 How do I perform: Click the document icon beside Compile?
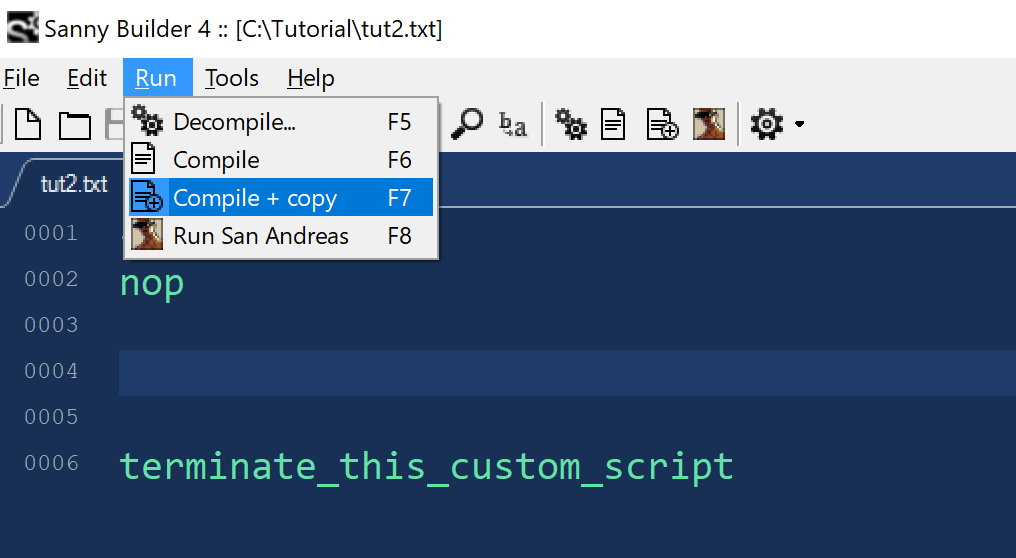click(x=143, y=159)
